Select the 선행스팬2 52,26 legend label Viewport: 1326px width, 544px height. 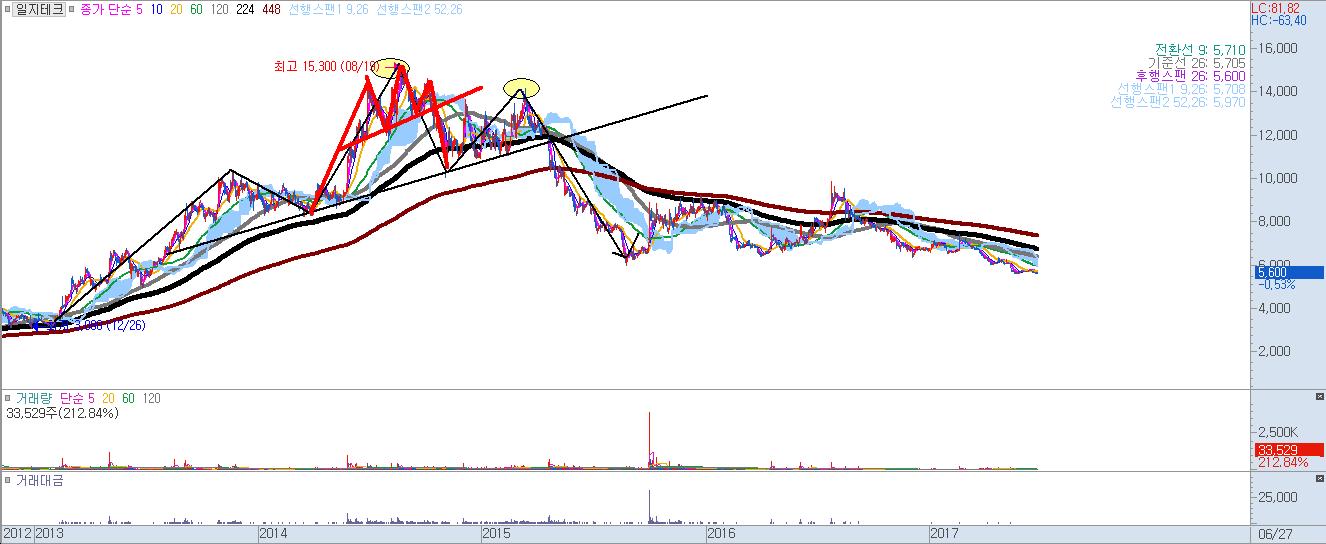[419, 9]
